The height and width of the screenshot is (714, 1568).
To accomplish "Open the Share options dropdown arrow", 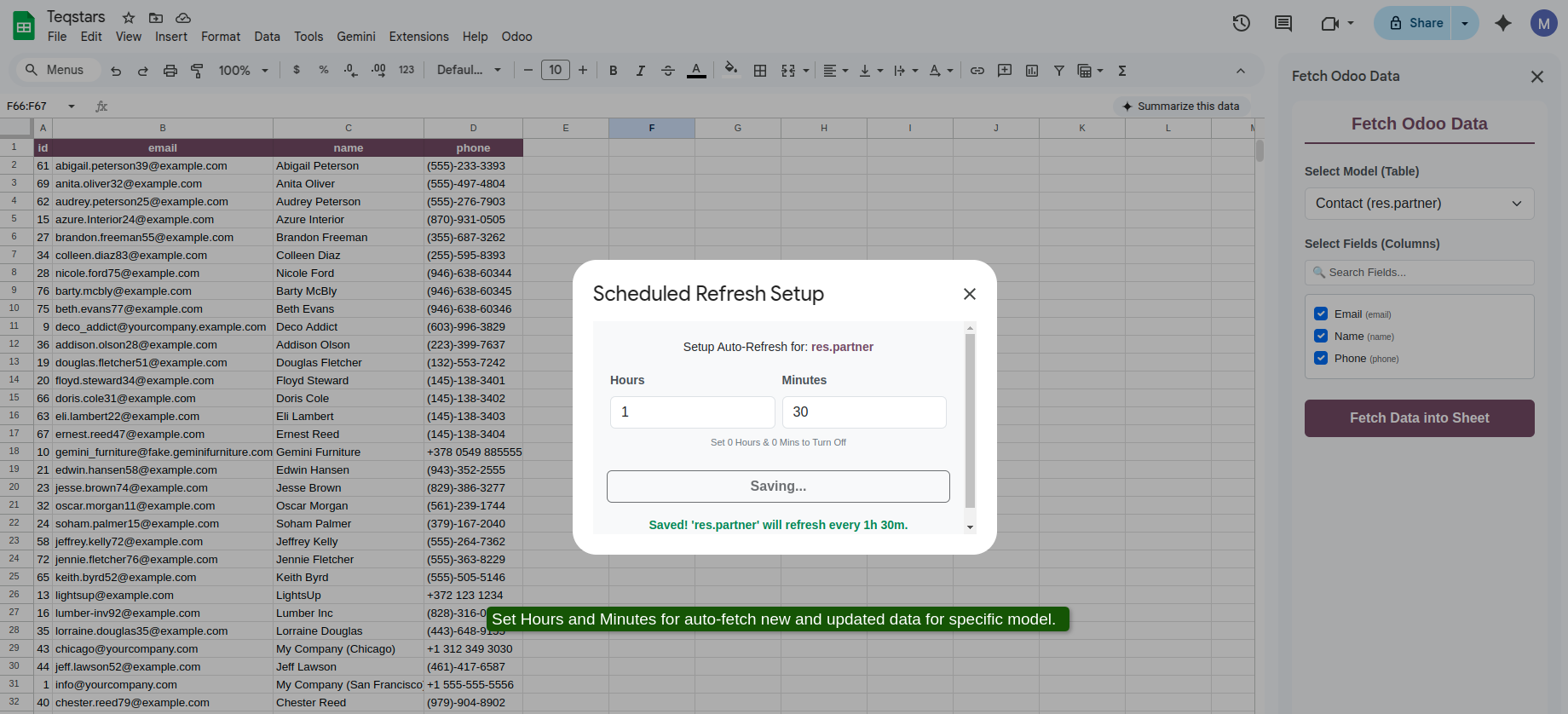I will tap(1465, 23).
